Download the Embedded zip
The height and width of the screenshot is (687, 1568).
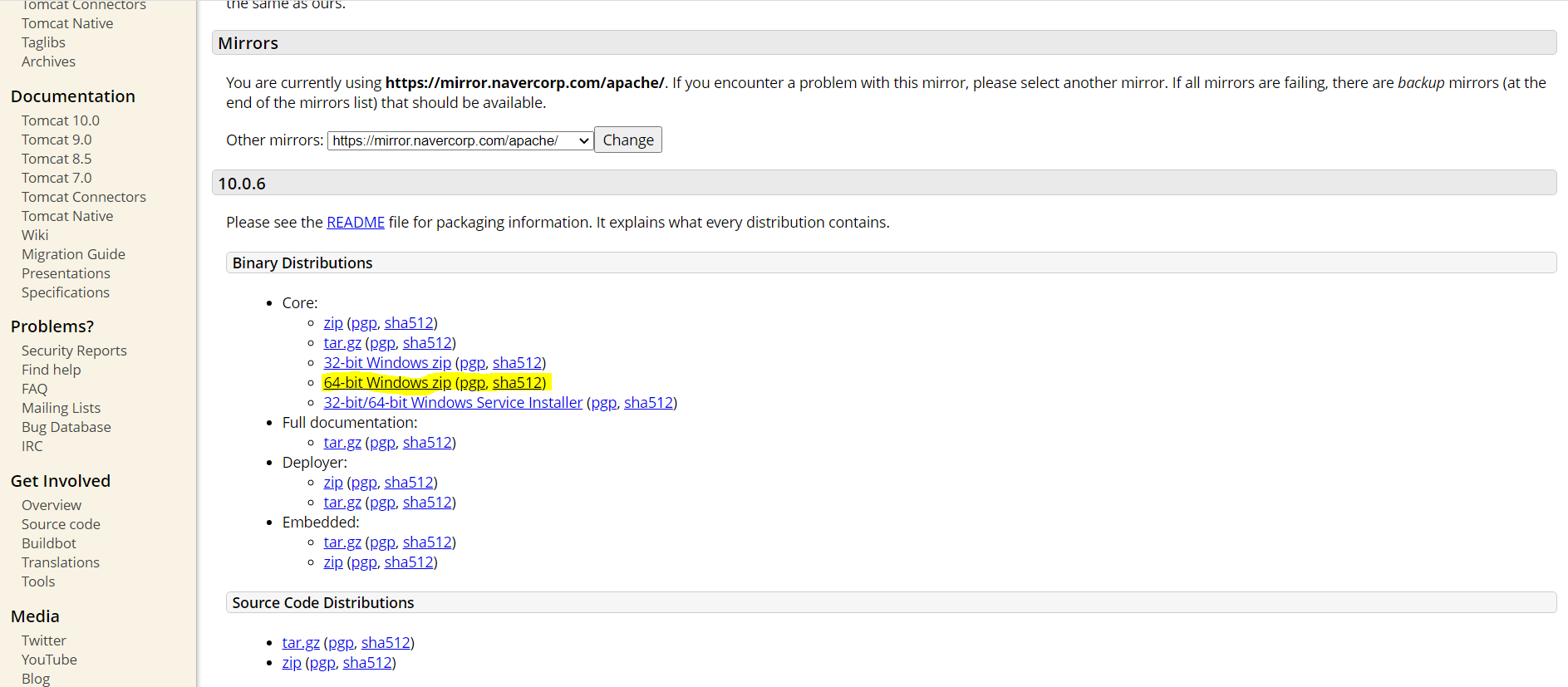click(333, 562)
